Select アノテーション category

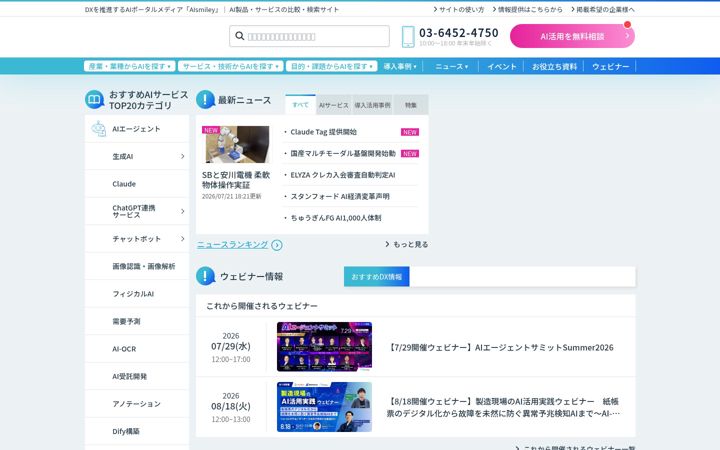click(137, 404)
